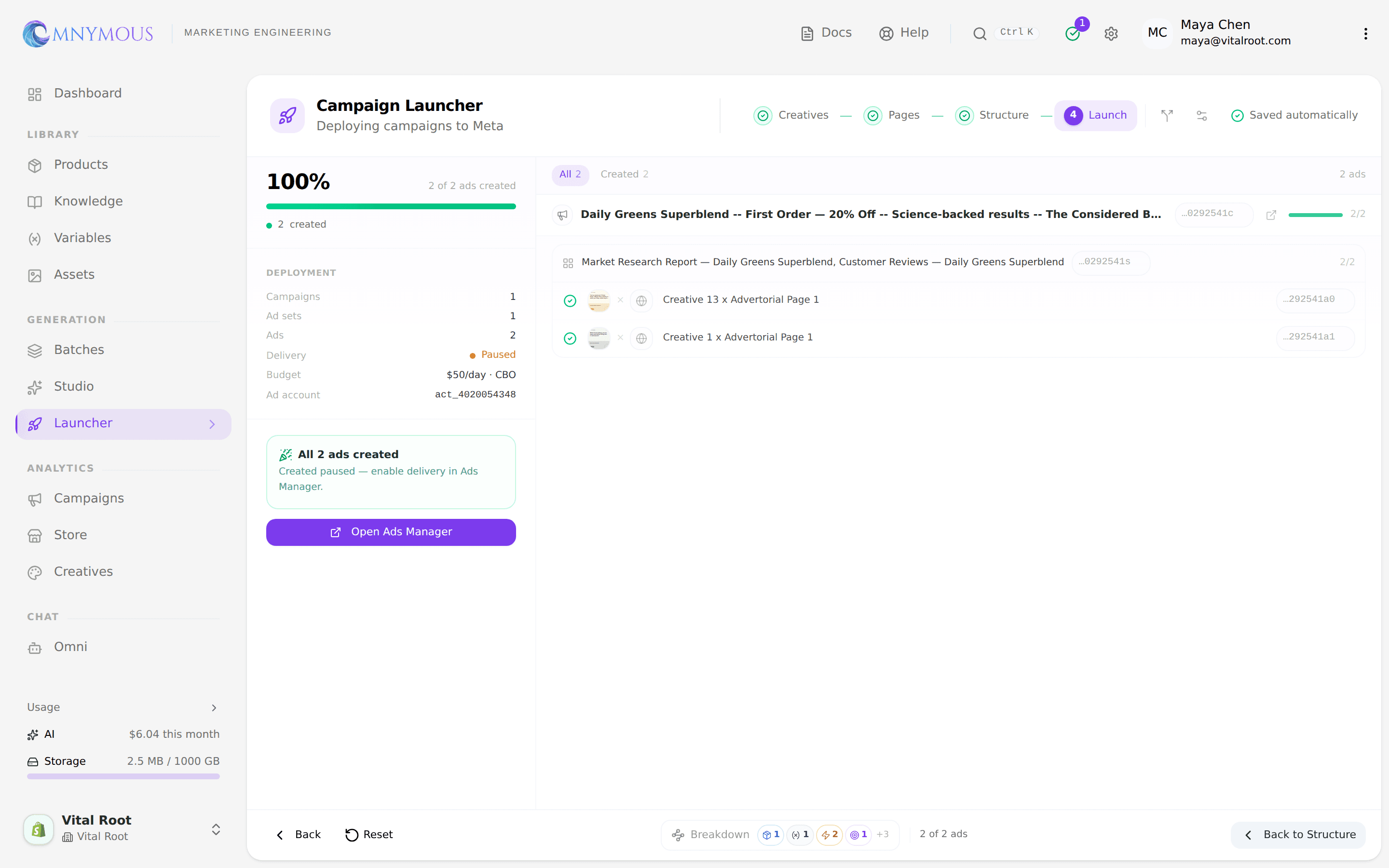The height and width of the screenshot is (868, 1389).
Task: Click the Shopify store icon
Action: 39,829
